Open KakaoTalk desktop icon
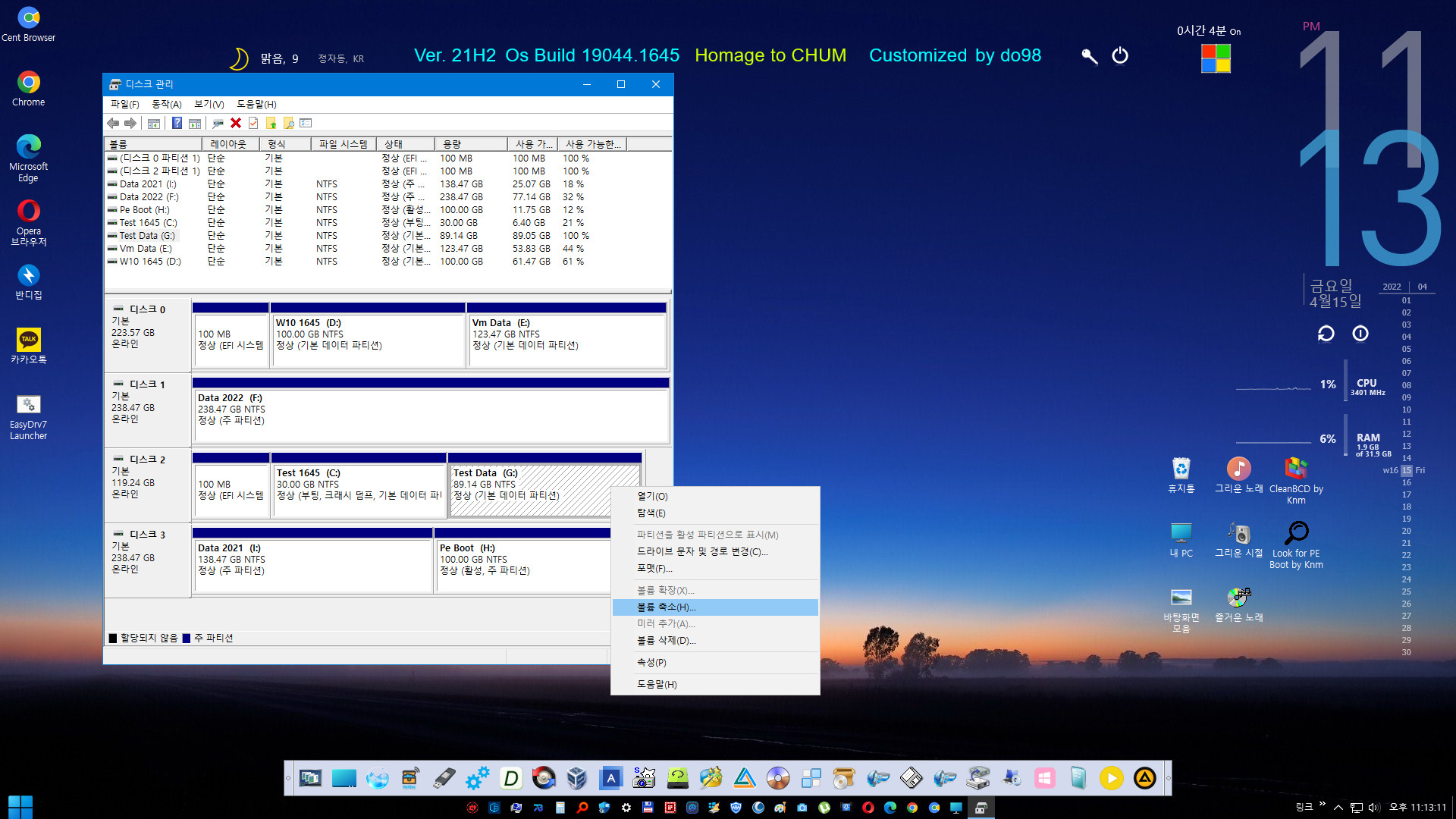Image resolution: width=1456 pixels, height=819 pixels. pyautogui.click(x=29, y=346)
